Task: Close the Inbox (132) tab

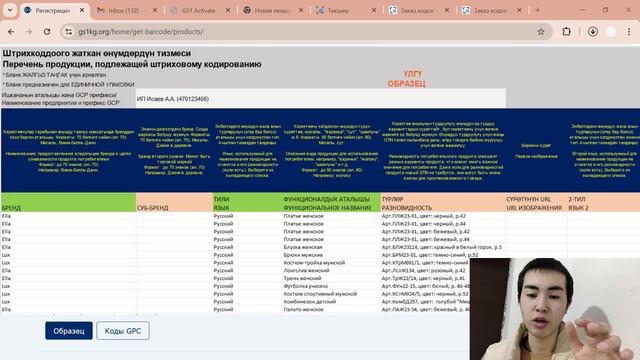Action: coord(155,10)
